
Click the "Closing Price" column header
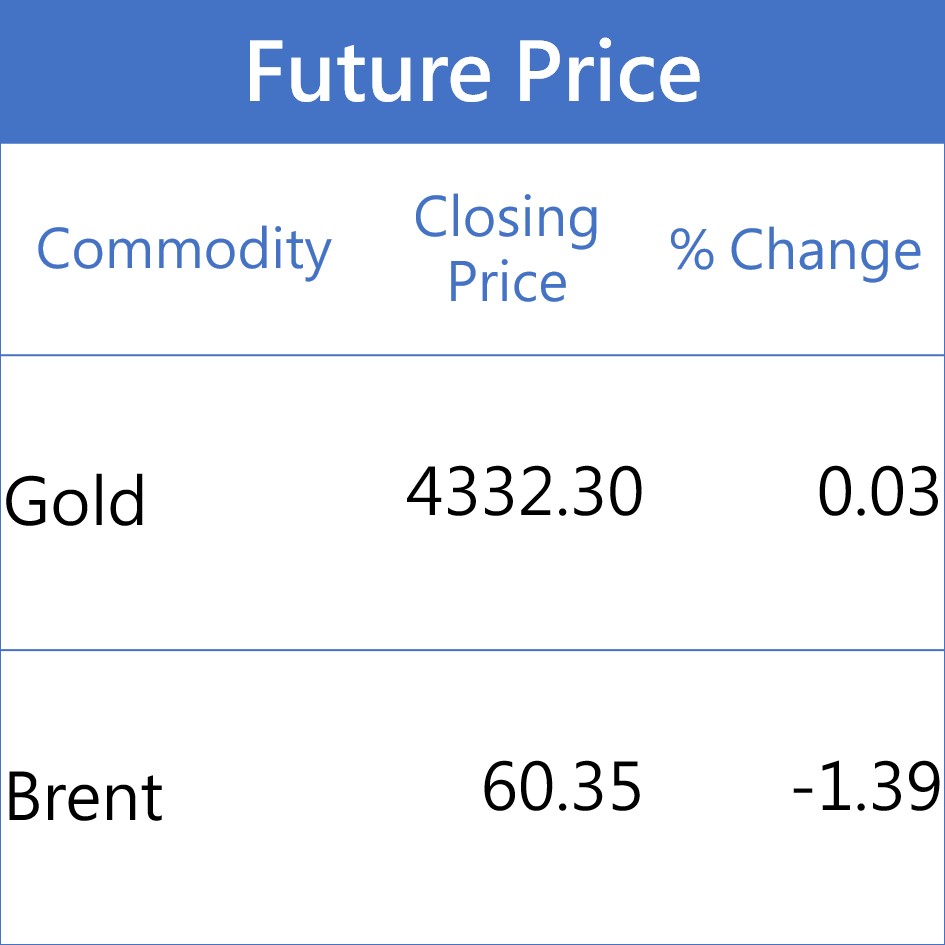507,249
